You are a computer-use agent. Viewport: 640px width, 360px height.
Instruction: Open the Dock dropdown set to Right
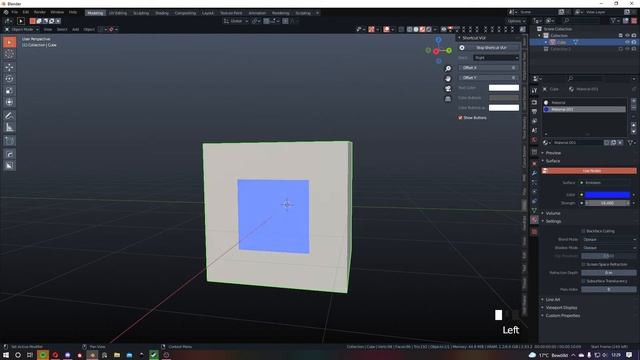pos(496,58)
